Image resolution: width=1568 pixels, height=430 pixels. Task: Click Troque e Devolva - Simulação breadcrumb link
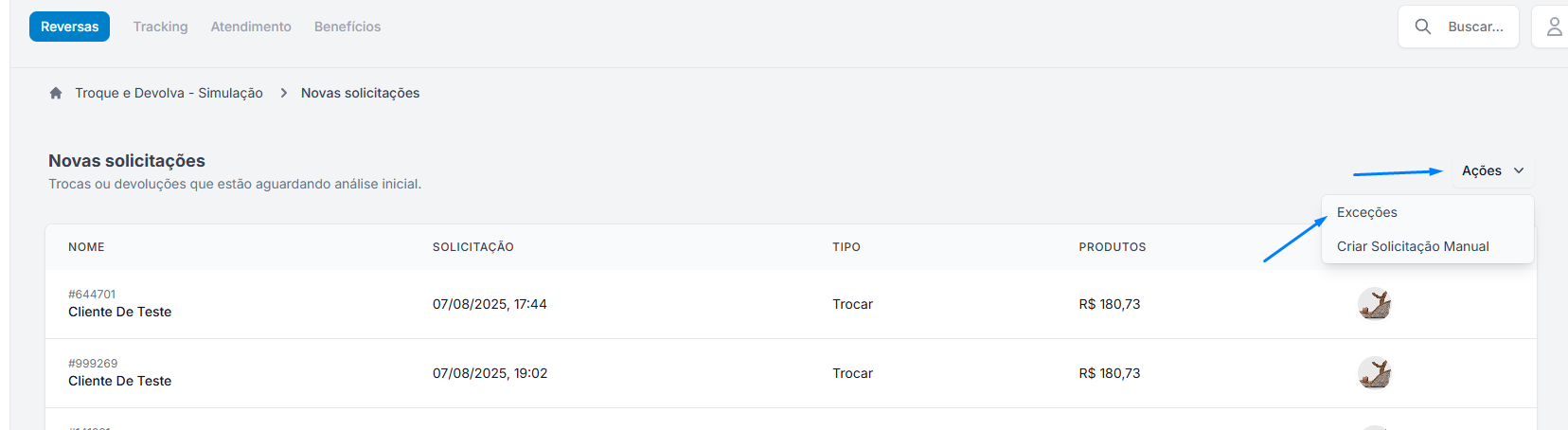coord(169,93)
